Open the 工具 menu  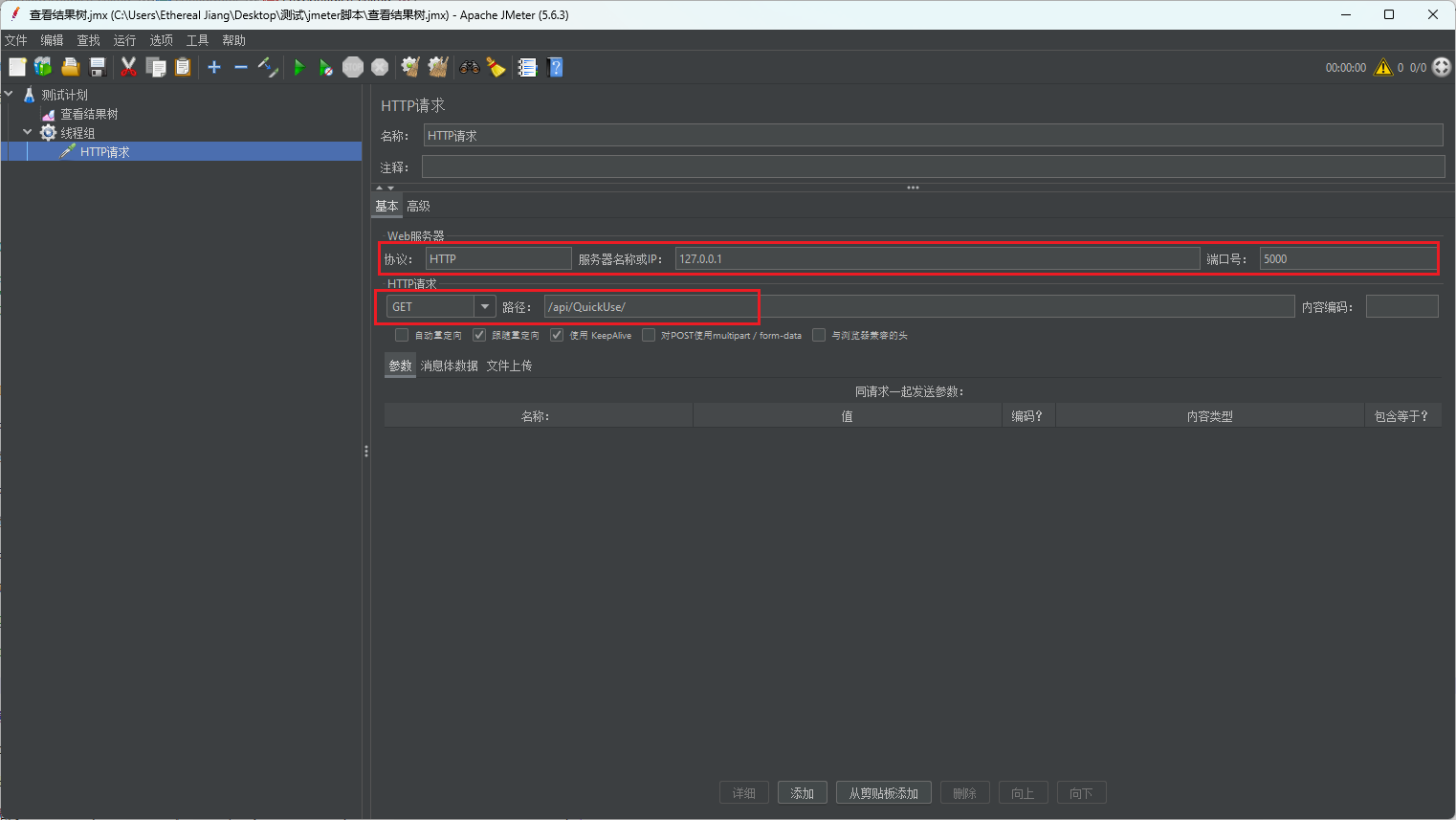pyautogui.click(x=197, y=40)
